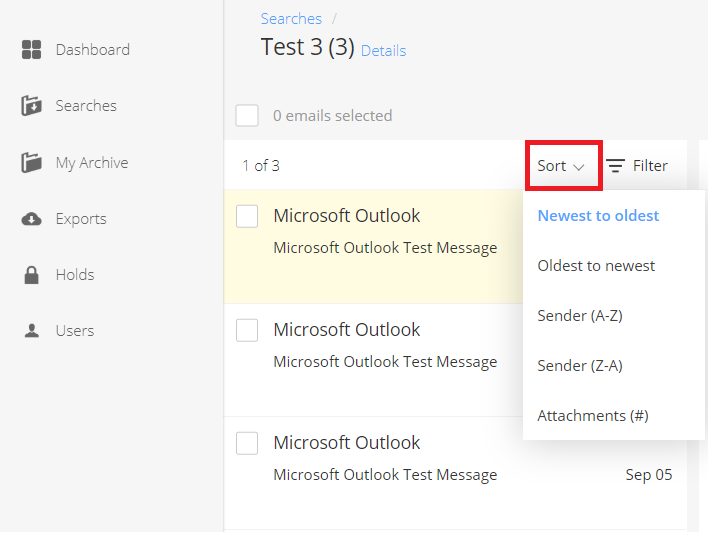Sort by Sender (A-Z)

[580, 316]
